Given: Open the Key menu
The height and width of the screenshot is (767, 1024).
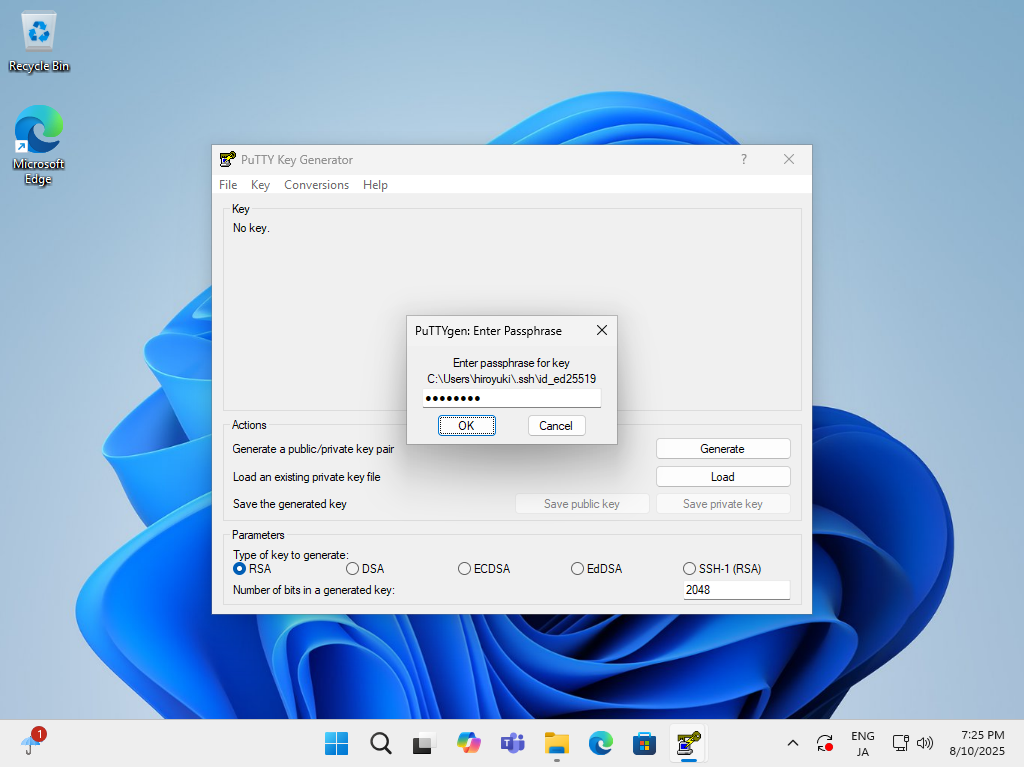Looking at the screenshot, I should pos(260,185).
